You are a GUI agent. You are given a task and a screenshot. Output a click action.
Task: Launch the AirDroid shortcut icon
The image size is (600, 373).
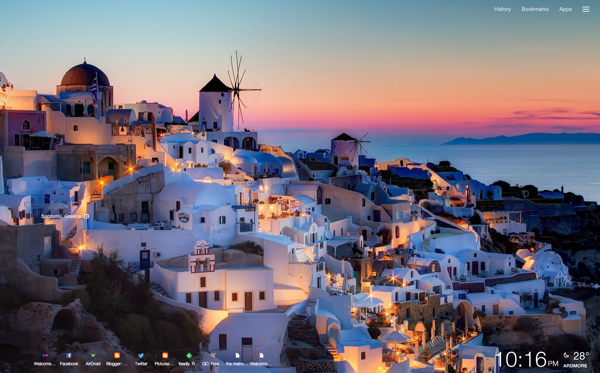pos(93,355)
